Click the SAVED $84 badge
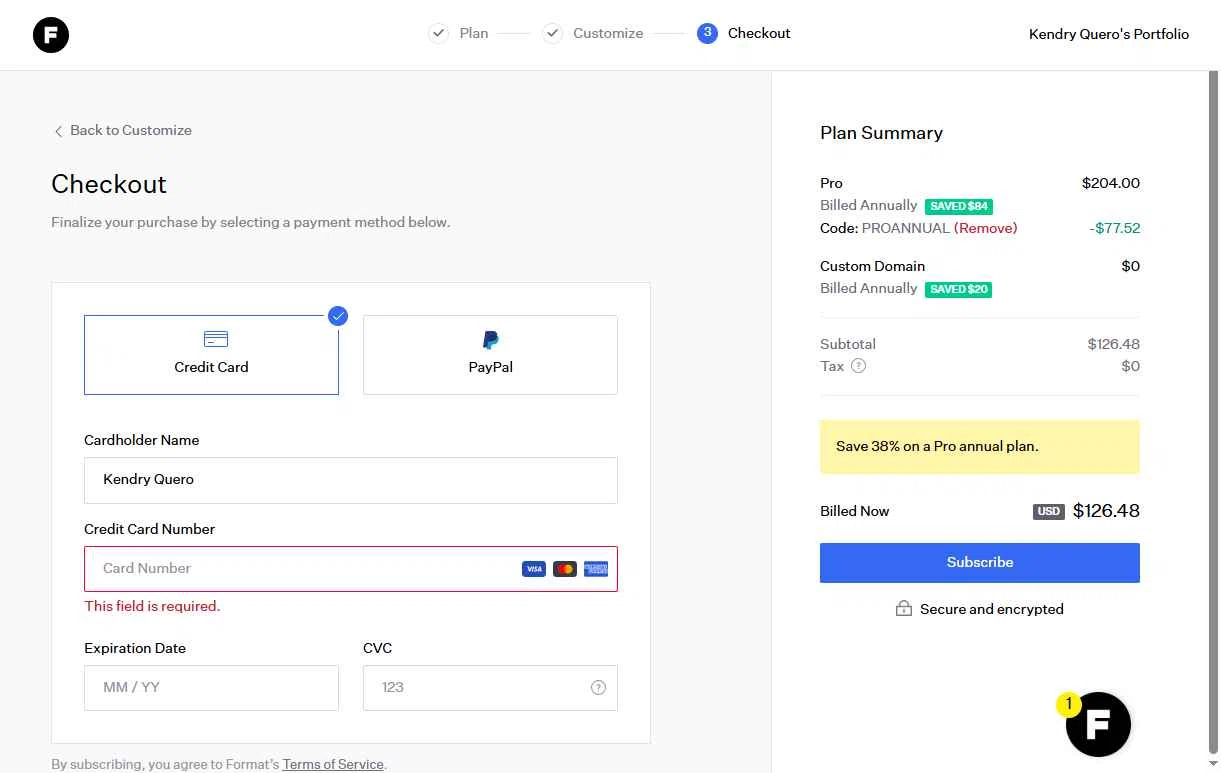This screenshot has width=1221, height=773. [x=959, y=206]
